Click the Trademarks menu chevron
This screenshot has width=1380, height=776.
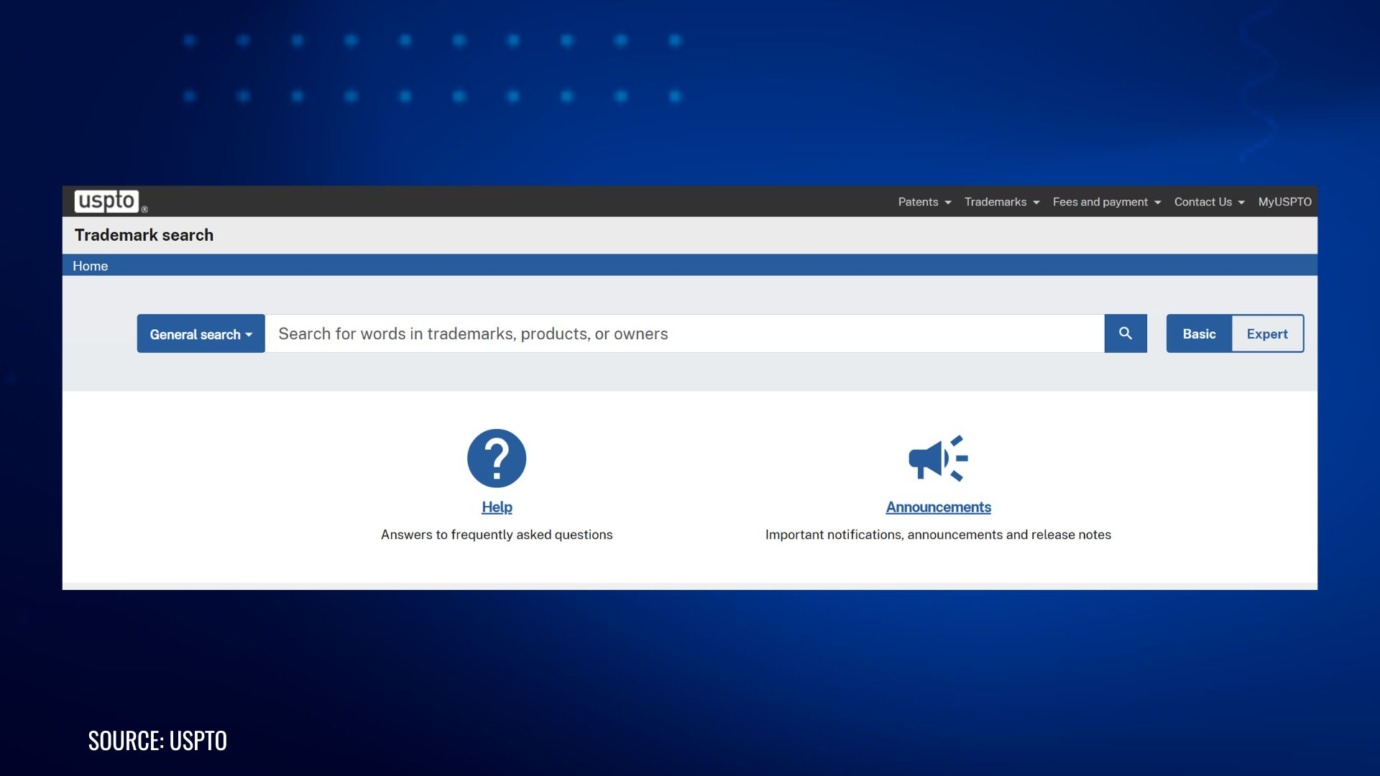(x=1038, y=201)
